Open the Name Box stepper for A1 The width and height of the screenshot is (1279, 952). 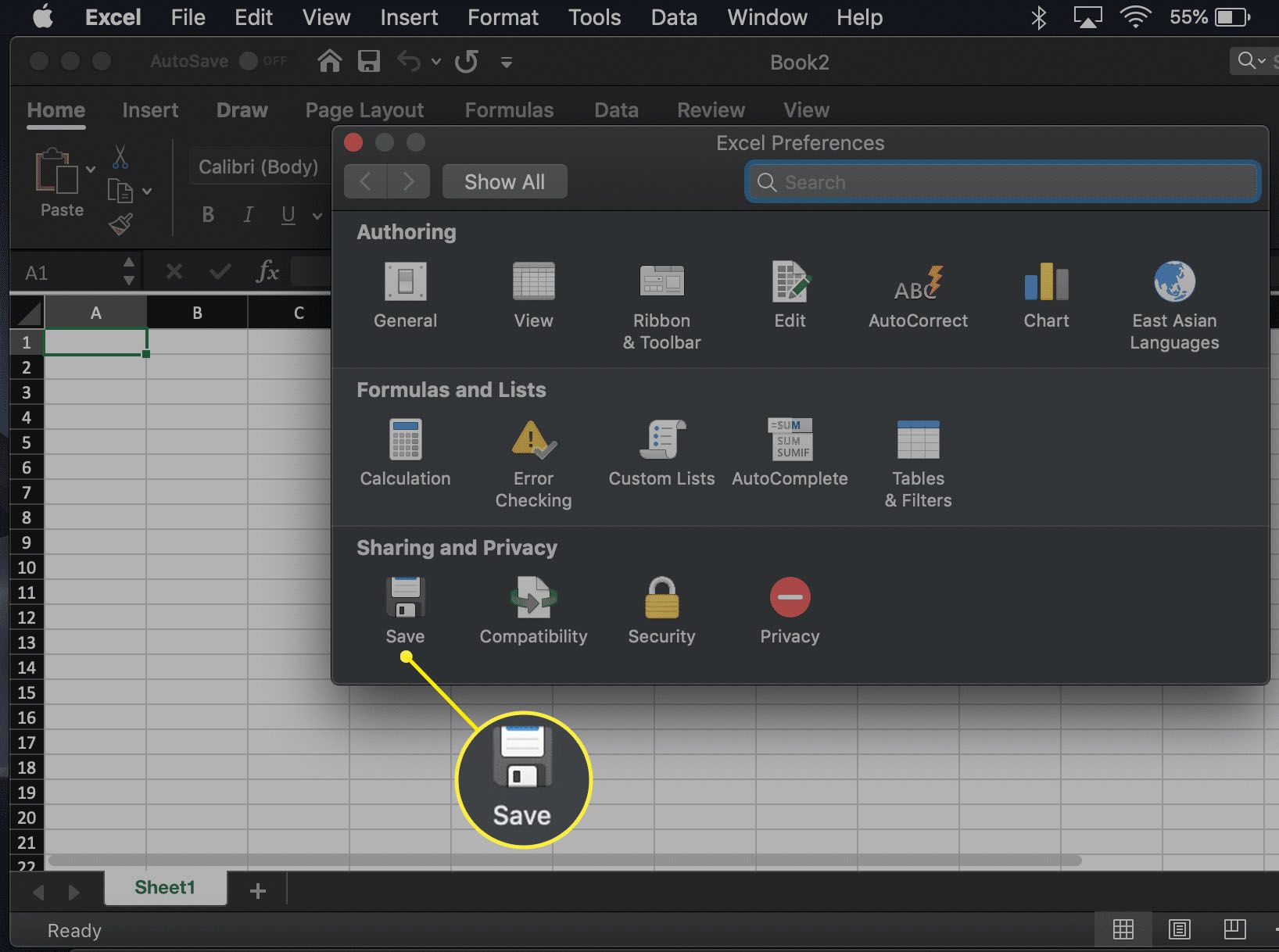129,271
